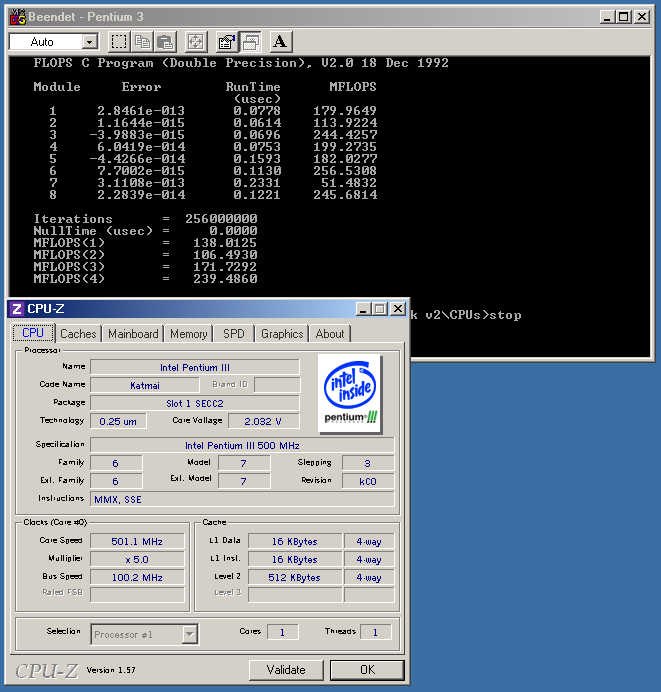Viewport: 661px width, 692px height.
Task: Click the 'FLOPS C Program' header line
Action: click(x=241, y=63)
